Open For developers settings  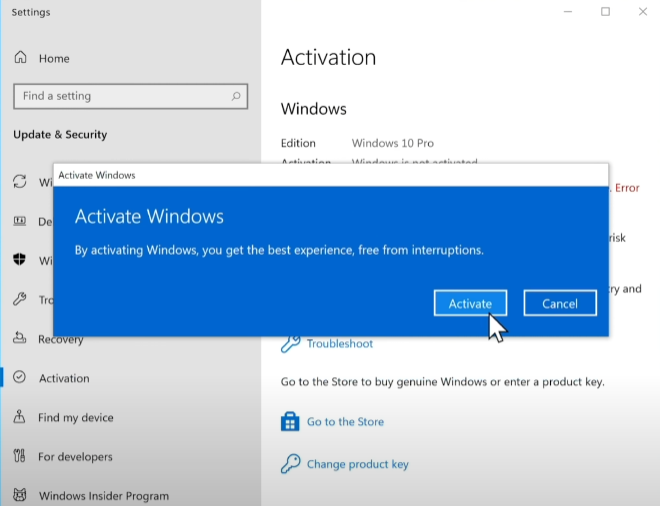(75, 456)
